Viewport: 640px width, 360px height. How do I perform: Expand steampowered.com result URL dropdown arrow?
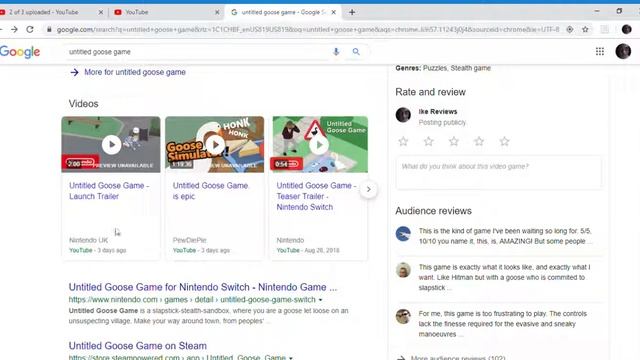pos(291,358)
